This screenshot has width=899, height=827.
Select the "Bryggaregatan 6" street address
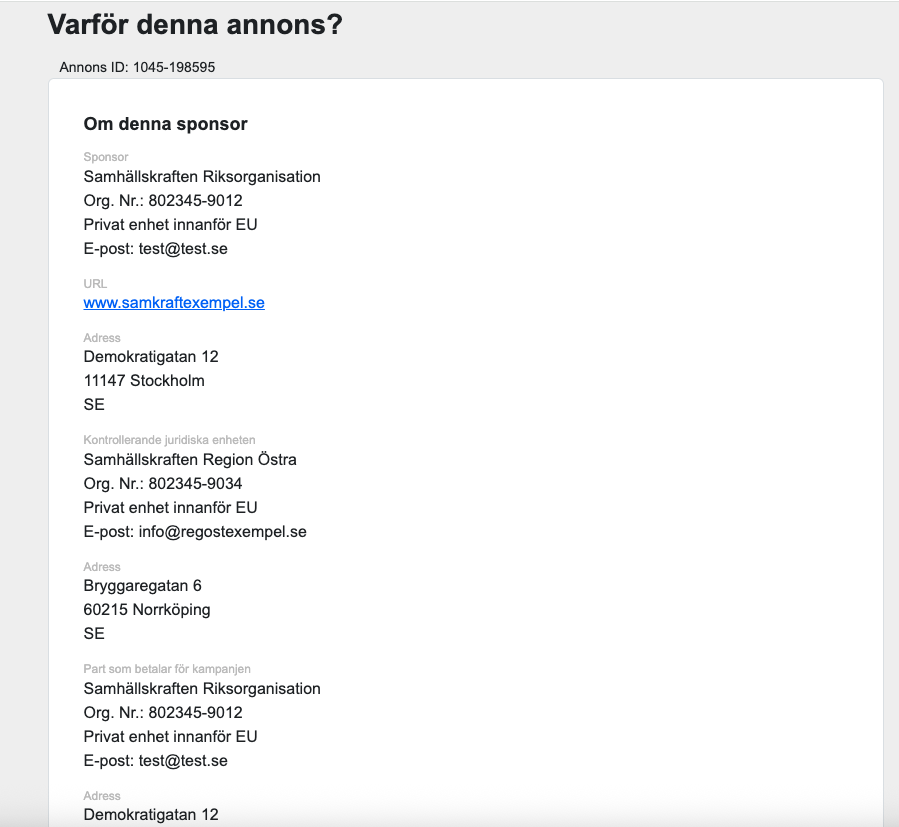coord(142,586)
